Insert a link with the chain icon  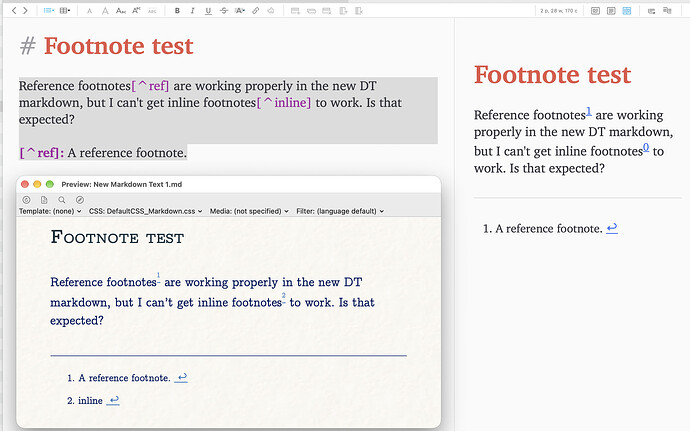[255, 11]
